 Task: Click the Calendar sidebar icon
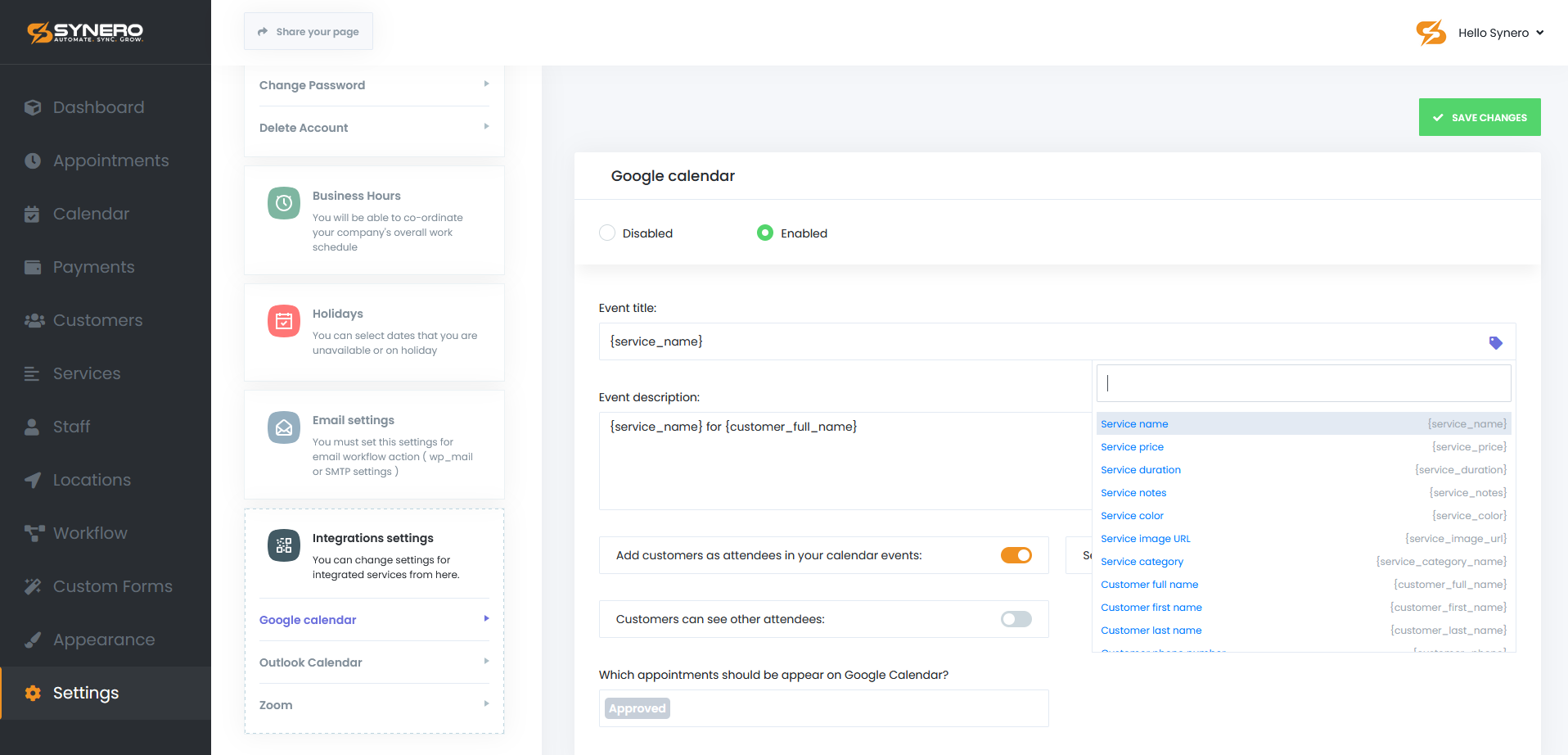32,214
